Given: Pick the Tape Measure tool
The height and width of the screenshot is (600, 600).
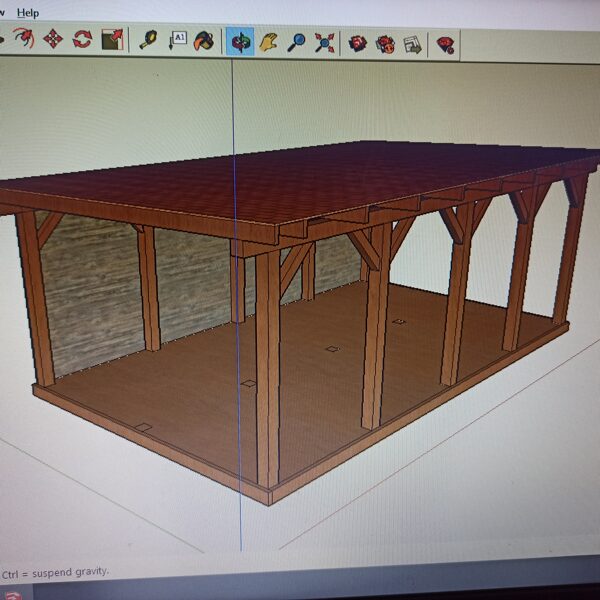Looking at the screenshot, I should click(148, 41).
